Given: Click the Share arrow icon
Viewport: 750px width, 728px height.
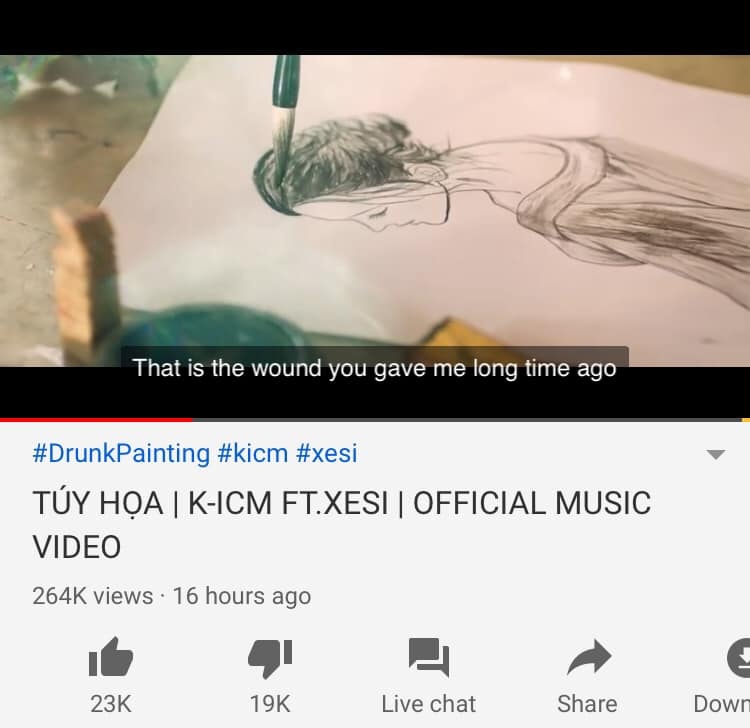Looking at the screenshot, I should [x=587, y=657].
